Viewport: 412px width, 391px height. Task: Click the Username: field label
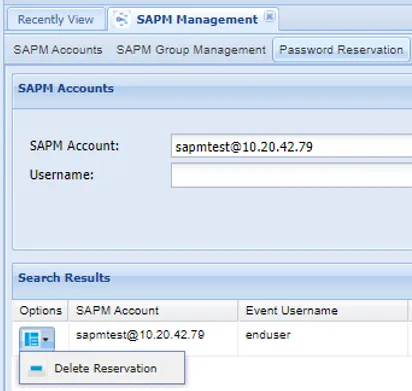pos(62,175)
